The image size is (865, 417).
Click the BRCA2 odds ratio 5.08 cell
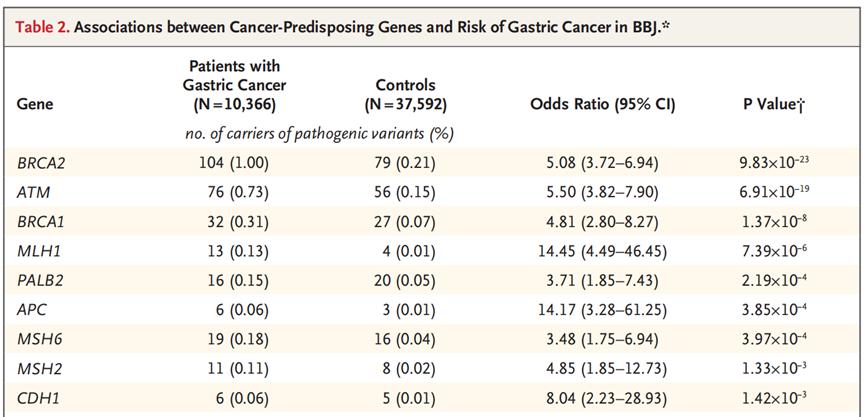pos(597,161)
